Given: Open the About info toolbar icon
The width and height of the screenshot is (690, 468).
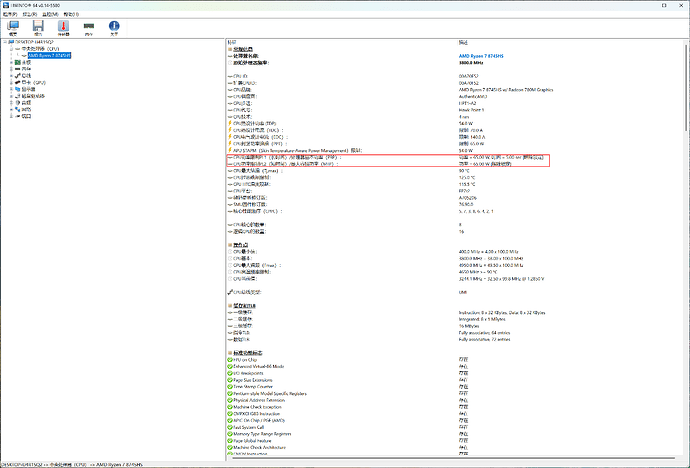Looking at the screenshot, I should [x=114, y=30].
